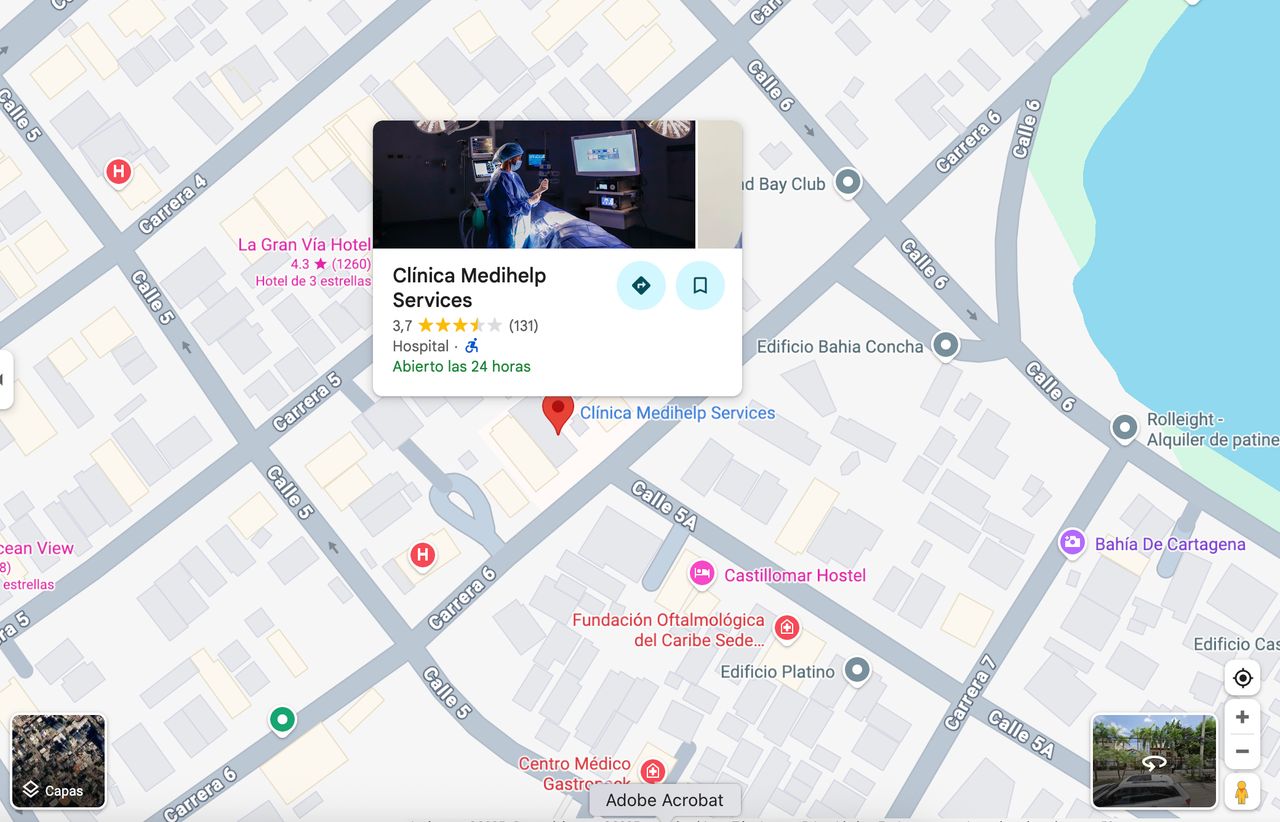Open La Gran Vía Hotel label

click(x=304, y=244)
